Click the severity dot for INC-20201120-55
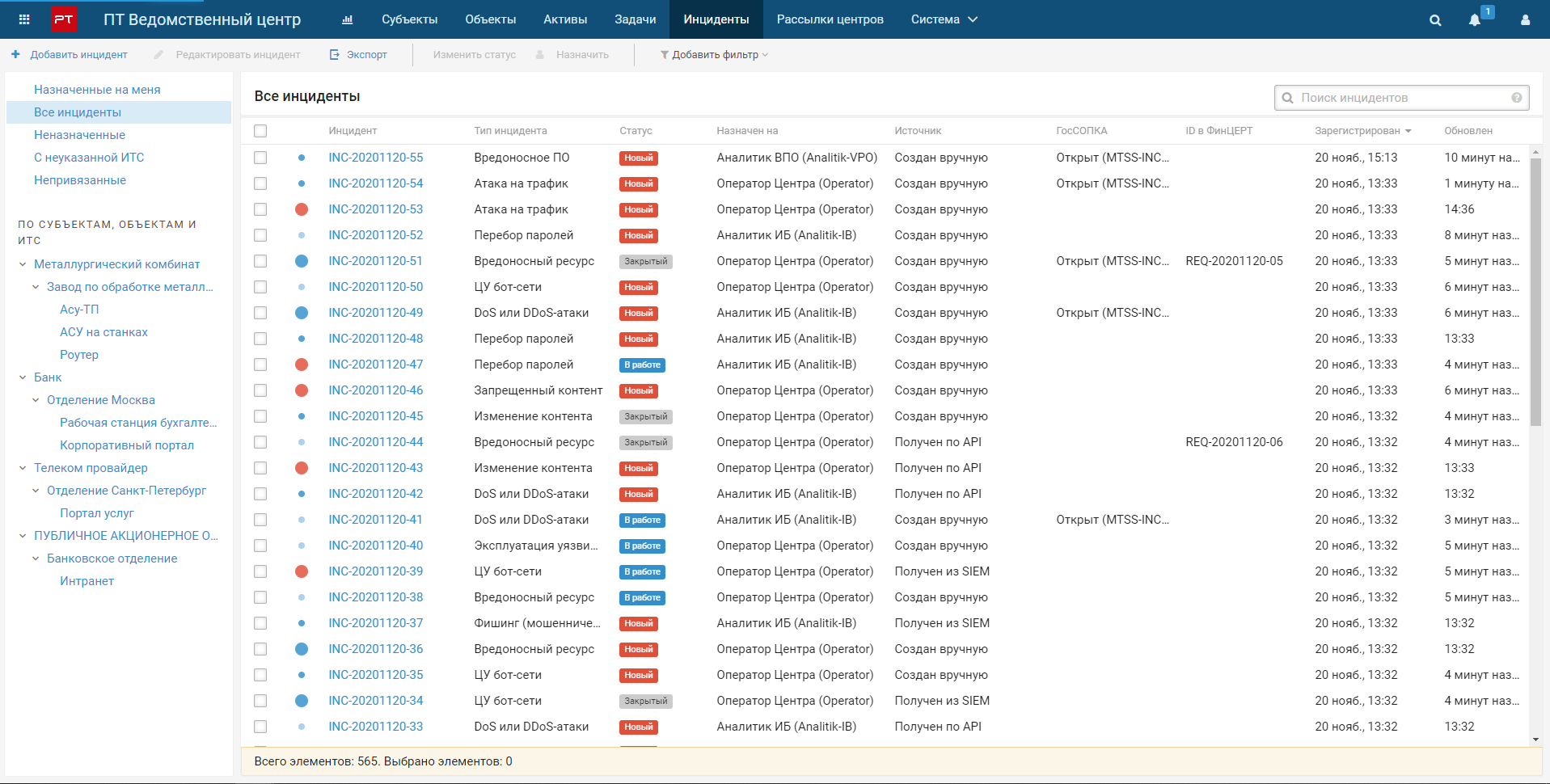 point(302,158)
